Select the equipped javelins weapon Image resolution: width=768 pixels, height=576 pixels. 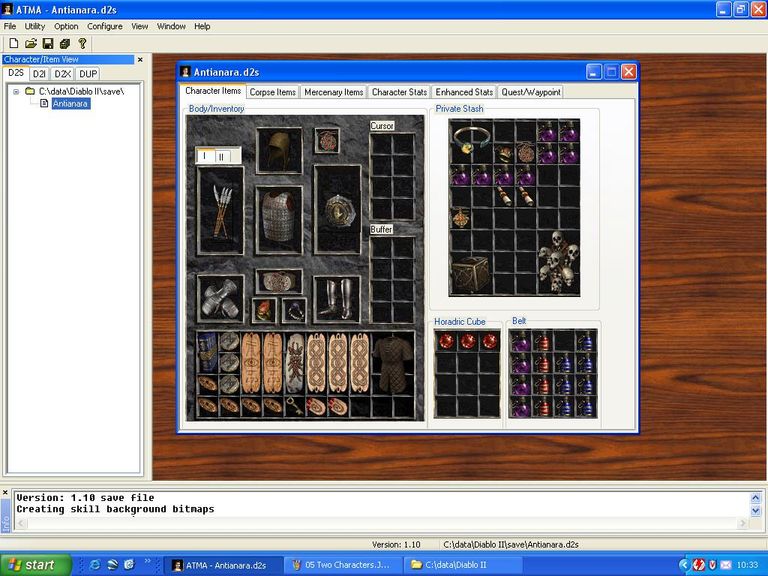pyautogui.click(x=221, y=211)
